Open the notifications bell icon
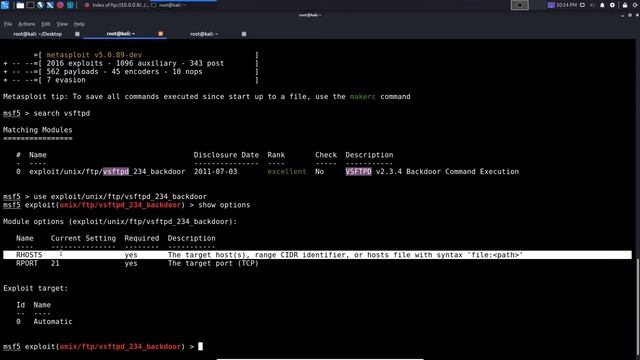Screen dimensions: 640x360 [602, 5]
